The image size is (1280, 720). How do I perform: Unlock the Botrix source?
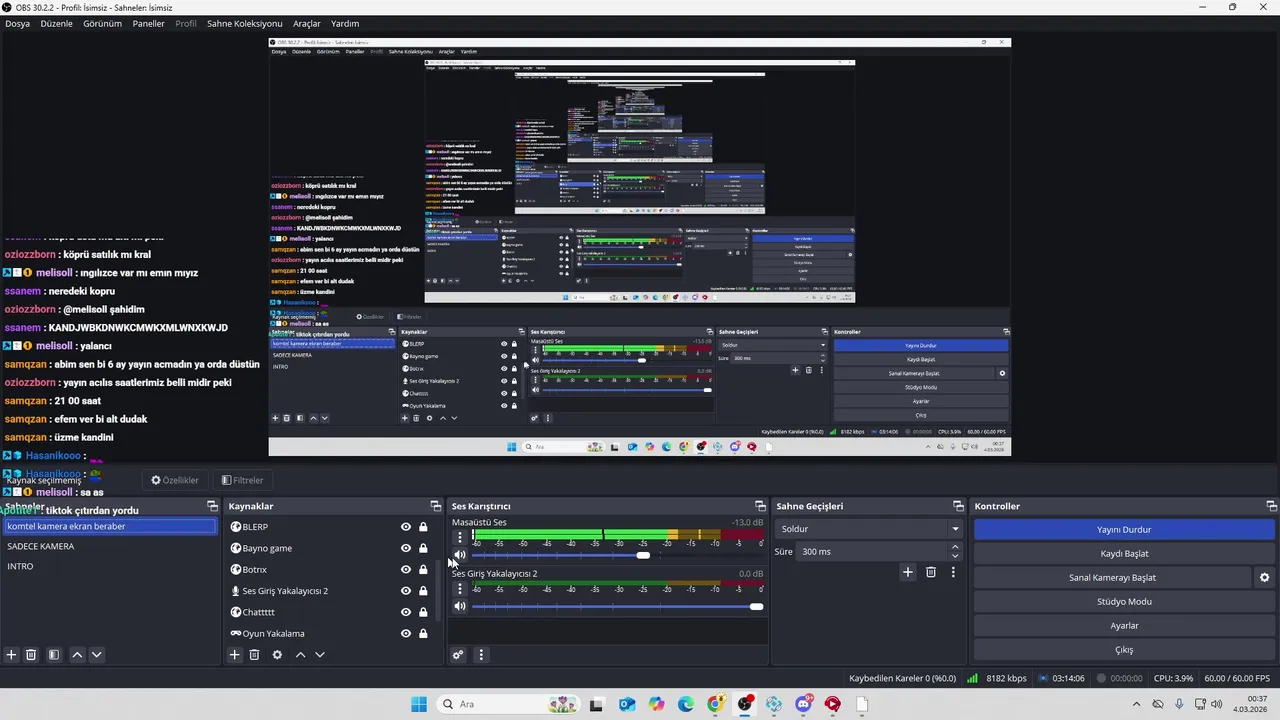click(423, 570)
